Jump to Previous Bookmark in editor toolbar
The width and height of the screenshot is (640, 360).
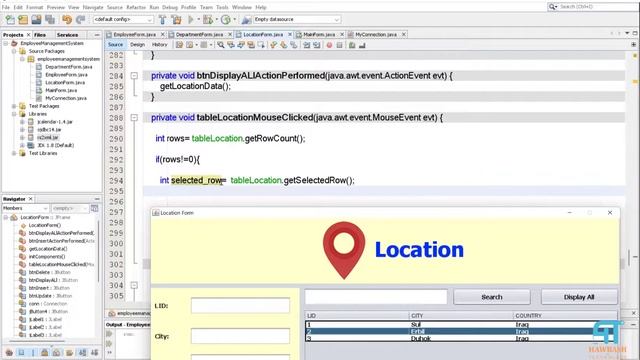click(273, 45)
